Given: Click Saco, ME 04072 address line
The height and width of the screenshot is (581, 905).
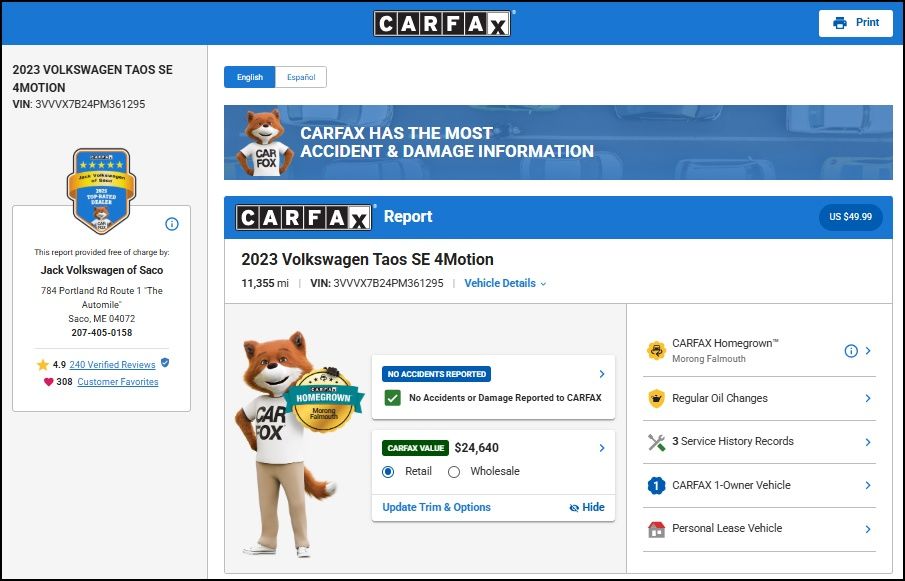Looking at the screenshot, I should point(102,318).
